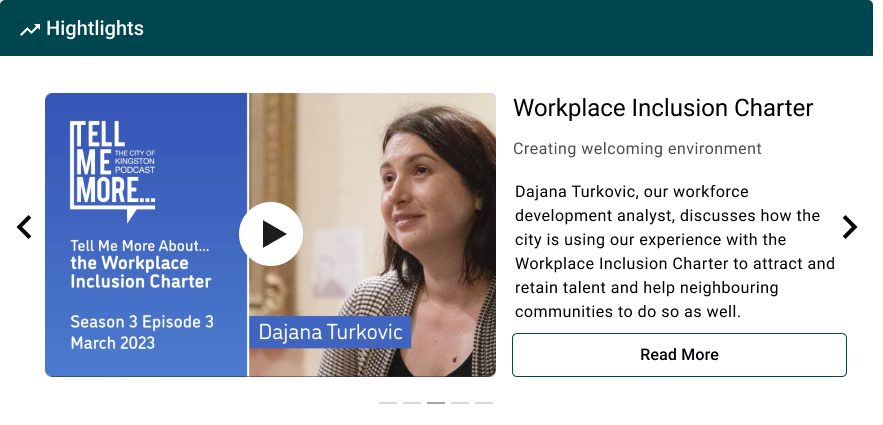Click the Dajana Turkovic name label

(330, 332)
